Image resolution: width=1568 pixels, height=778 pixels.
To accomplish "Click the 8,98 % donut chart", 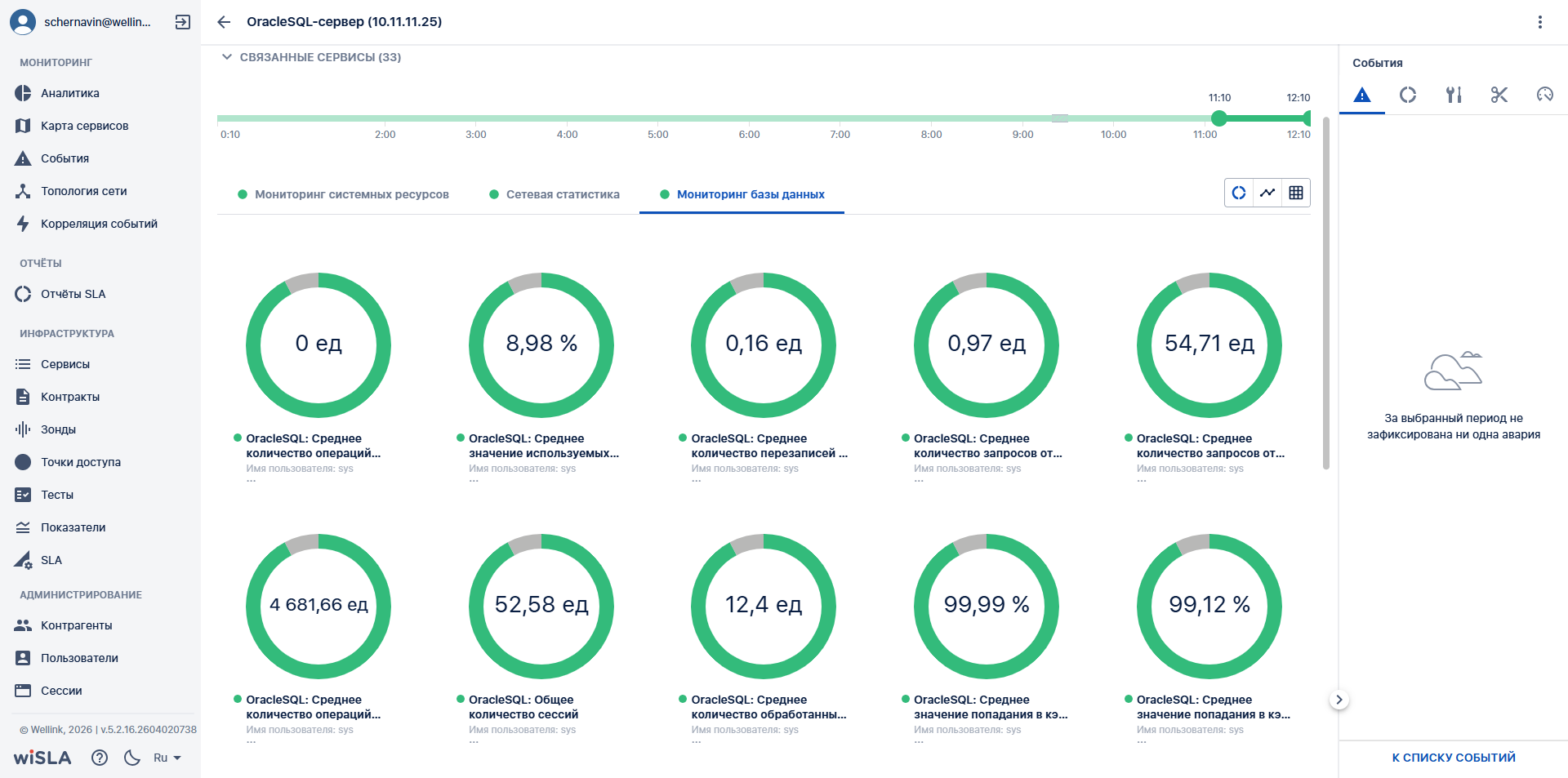I will [541, 345].
